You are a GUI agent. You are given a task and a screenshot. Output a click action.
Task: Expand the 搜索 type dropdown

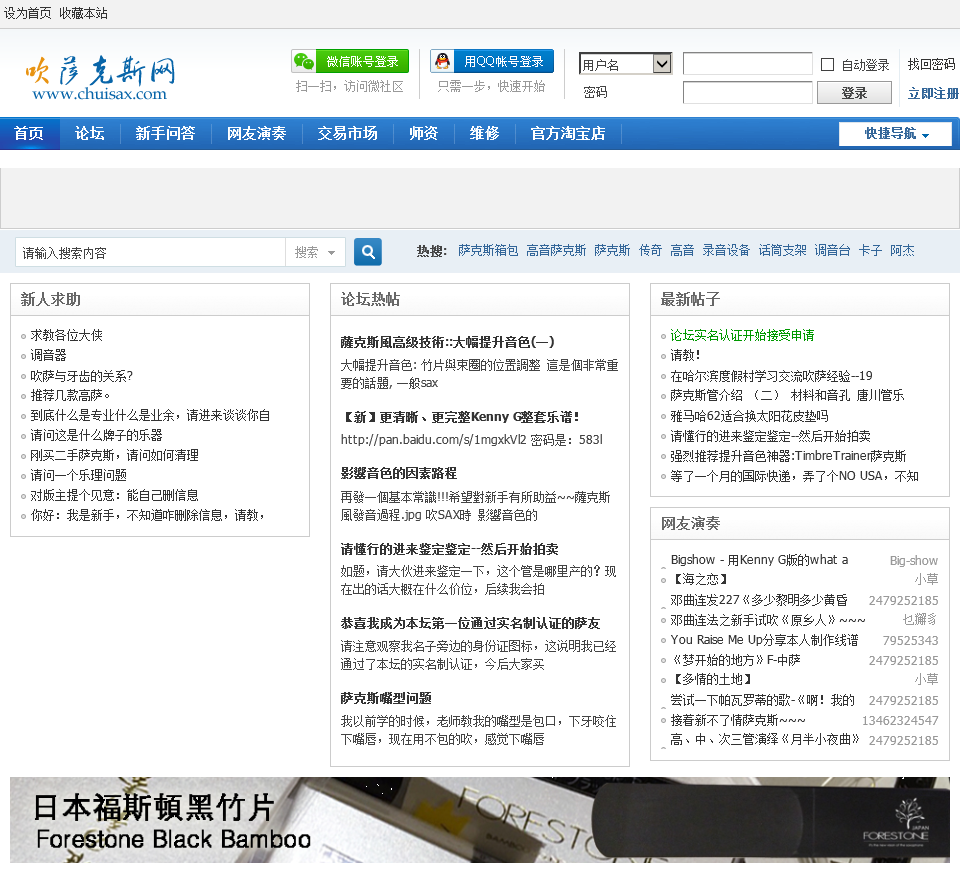coord(316,253)
